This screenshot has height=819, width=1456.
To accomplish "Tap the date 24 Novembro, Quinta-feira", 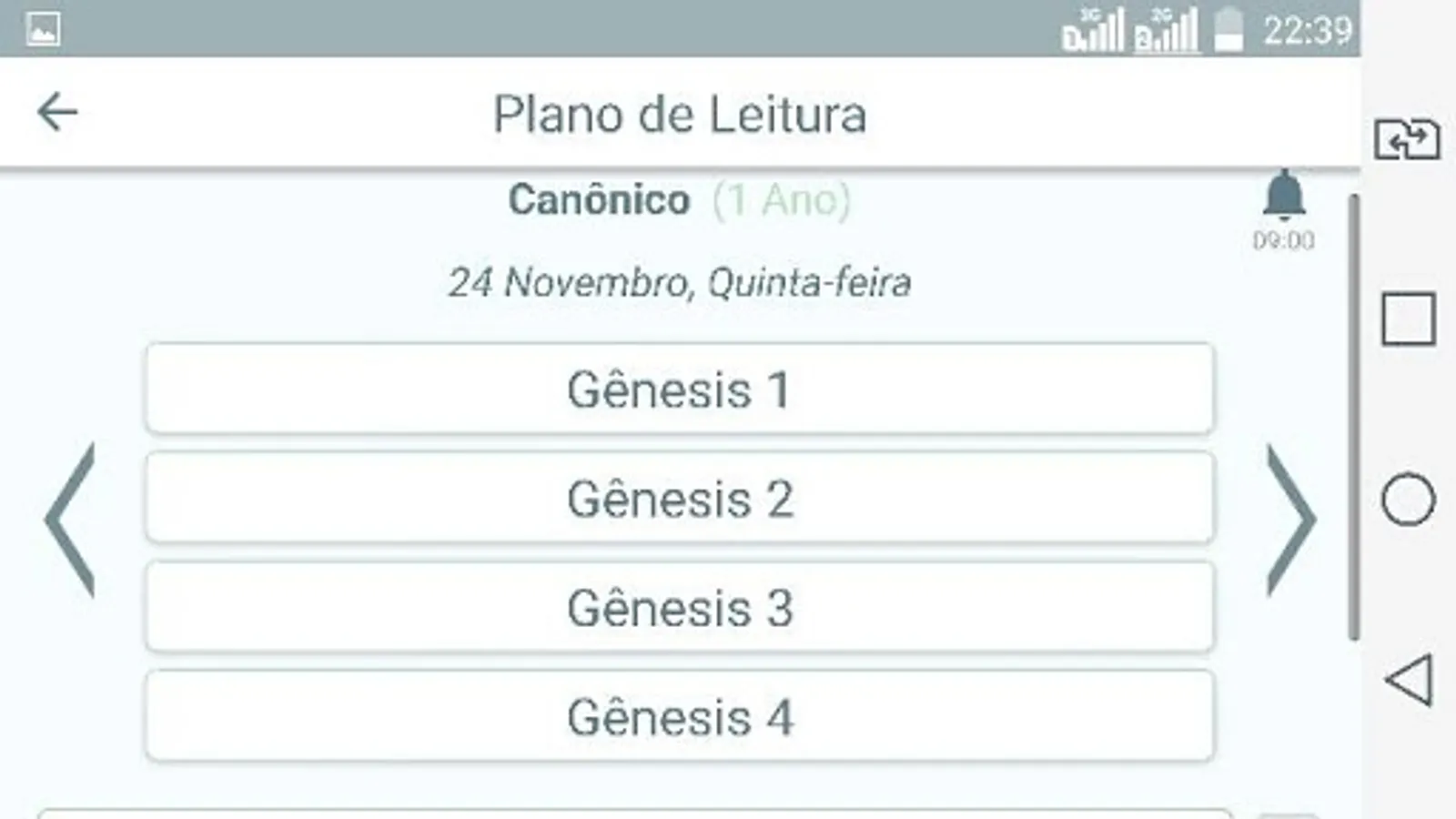I will click(679, 283).
